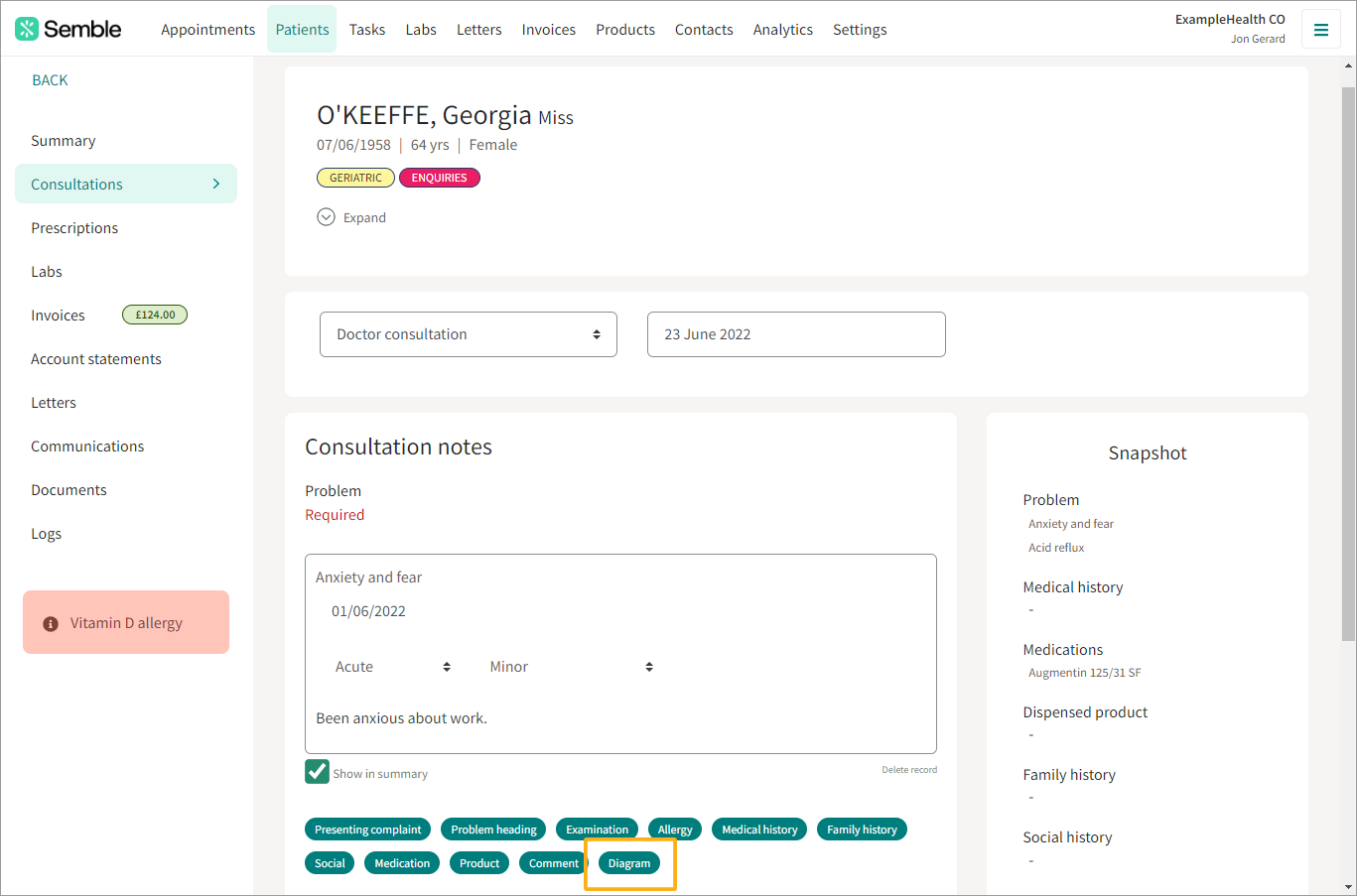Open the hamburger menu icon
This screenshot has height=896, width=1357.
click(1320, 30)
